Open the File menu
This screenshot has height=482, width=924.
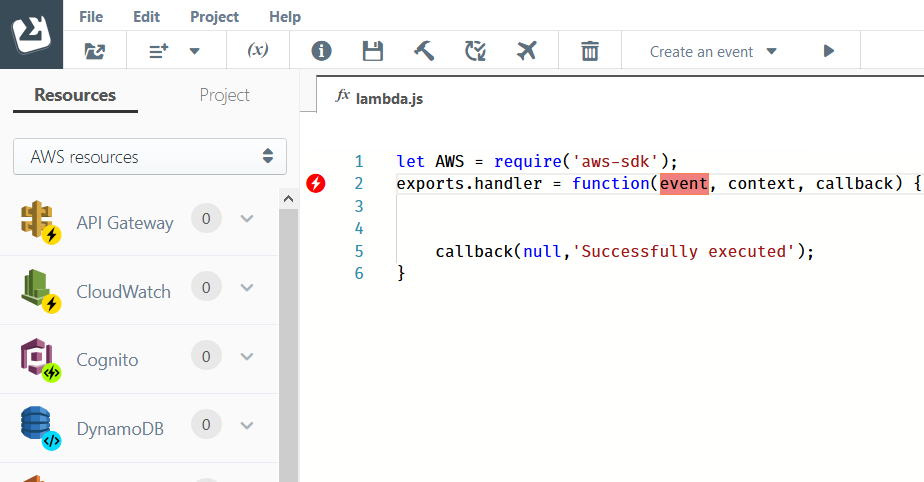click(91, 16)
